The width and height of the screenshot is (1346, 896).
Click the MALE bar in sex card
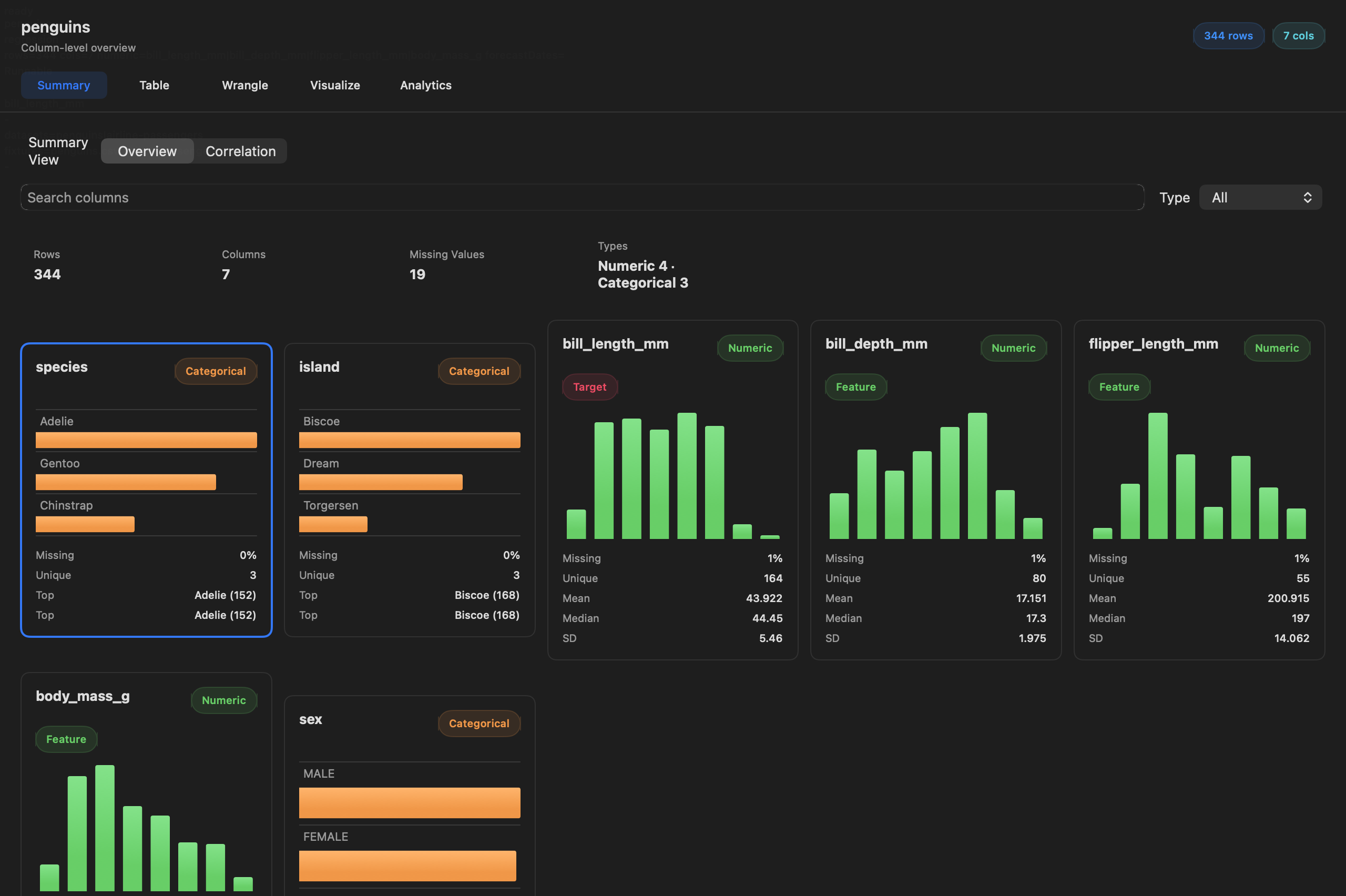click(x=410, y=803)
